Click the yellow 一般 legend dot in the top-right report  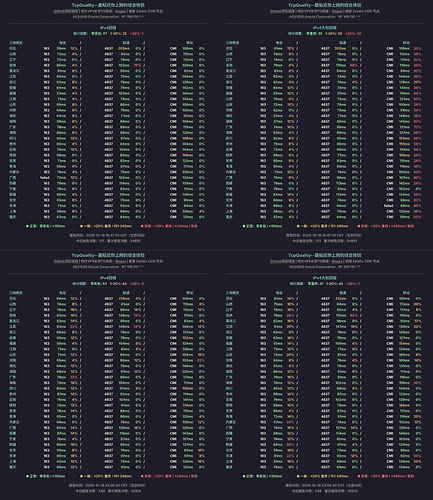point(298,226)
